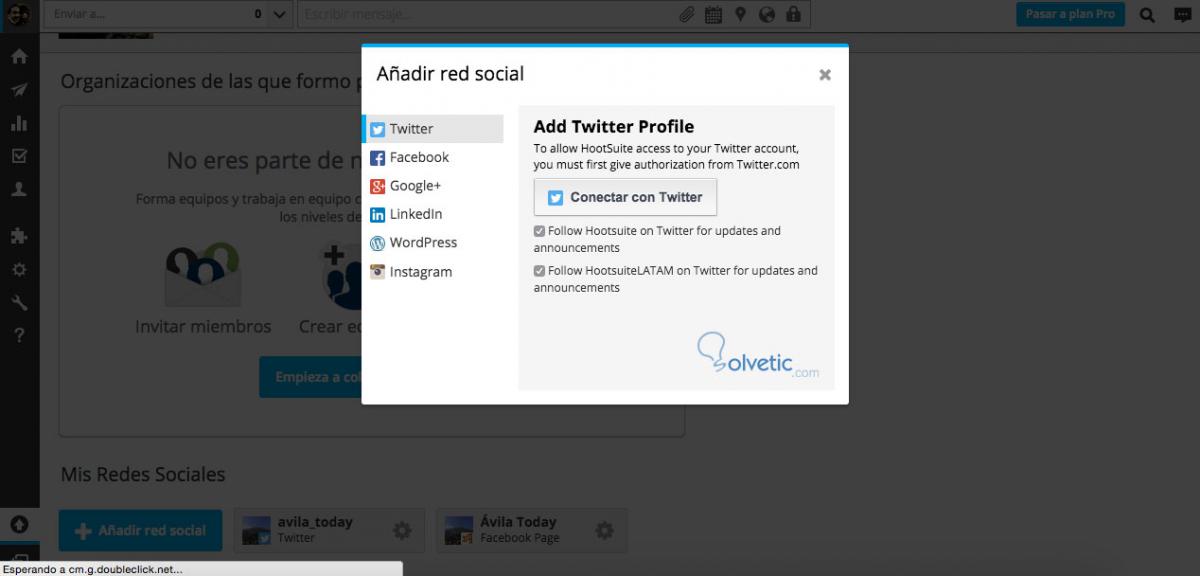Open the Tools wrench icon in sidebar

[18, 303]
